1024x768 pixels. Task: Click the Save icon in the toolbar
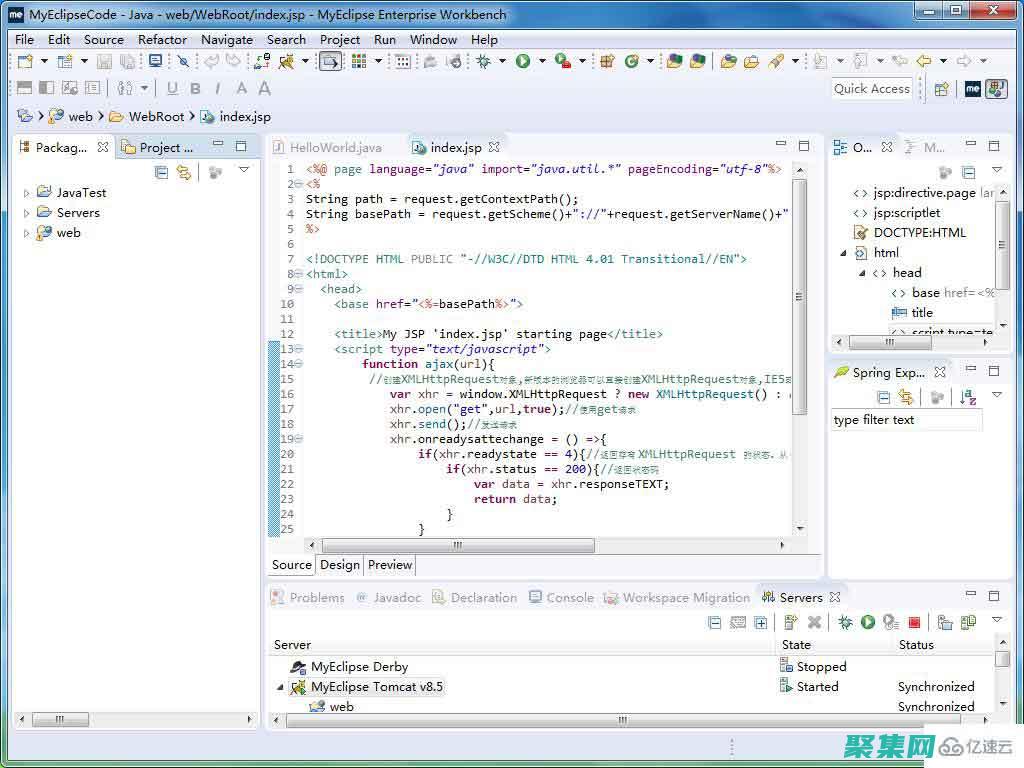104,61
